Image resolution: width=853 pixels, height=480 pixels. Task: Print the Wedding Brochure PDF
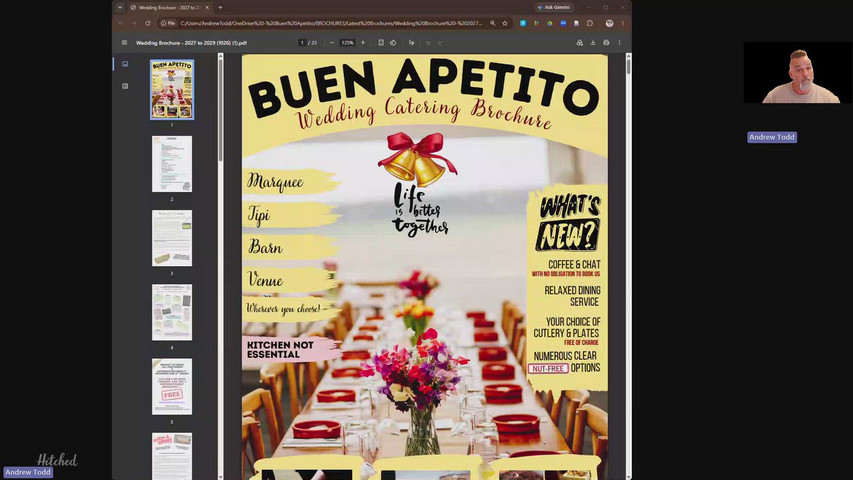click(x=606, y=42)
